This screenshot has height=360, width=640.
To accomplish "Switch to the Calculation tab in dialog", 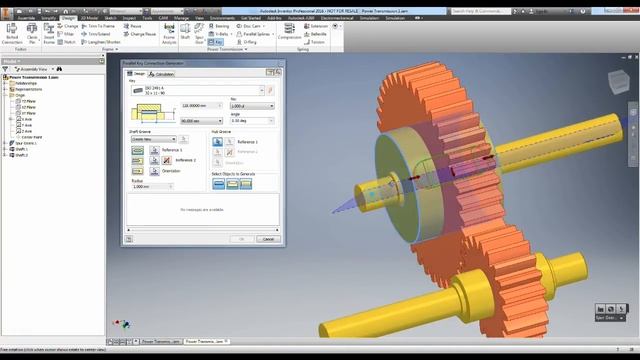I will [161, 74].
